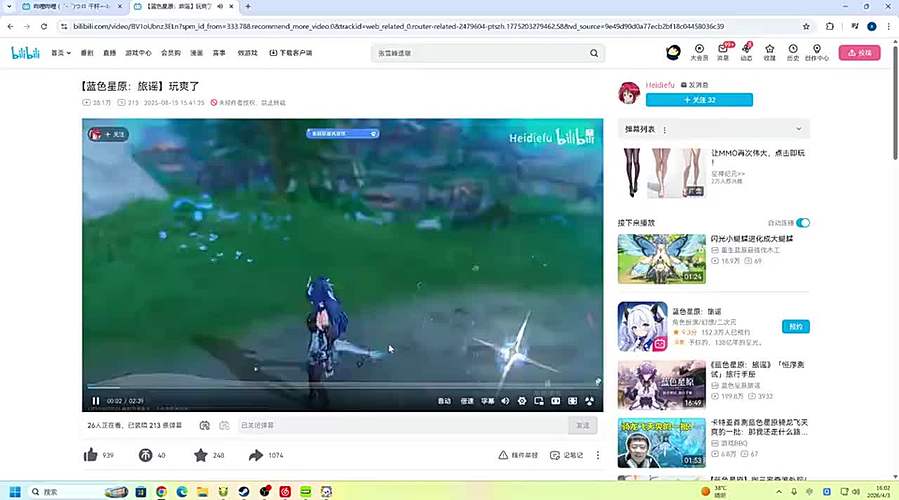
Task: Open the 自动 quality selector
Action: (x=444, y=401)
